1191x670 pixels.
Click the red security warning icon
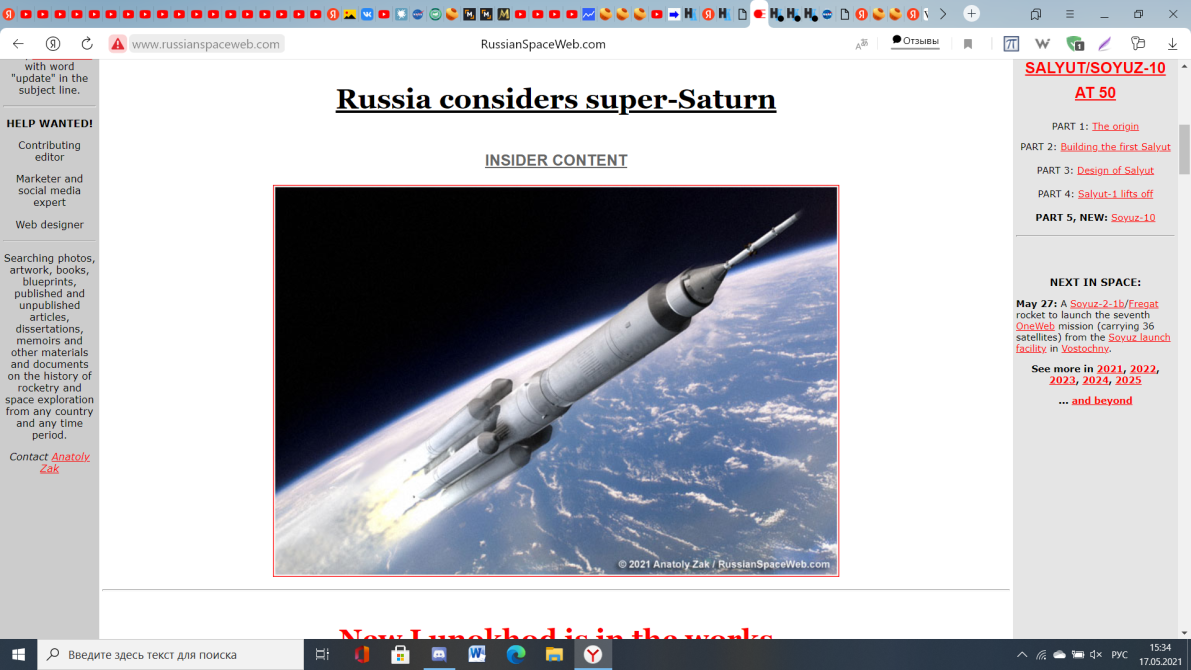118,44
